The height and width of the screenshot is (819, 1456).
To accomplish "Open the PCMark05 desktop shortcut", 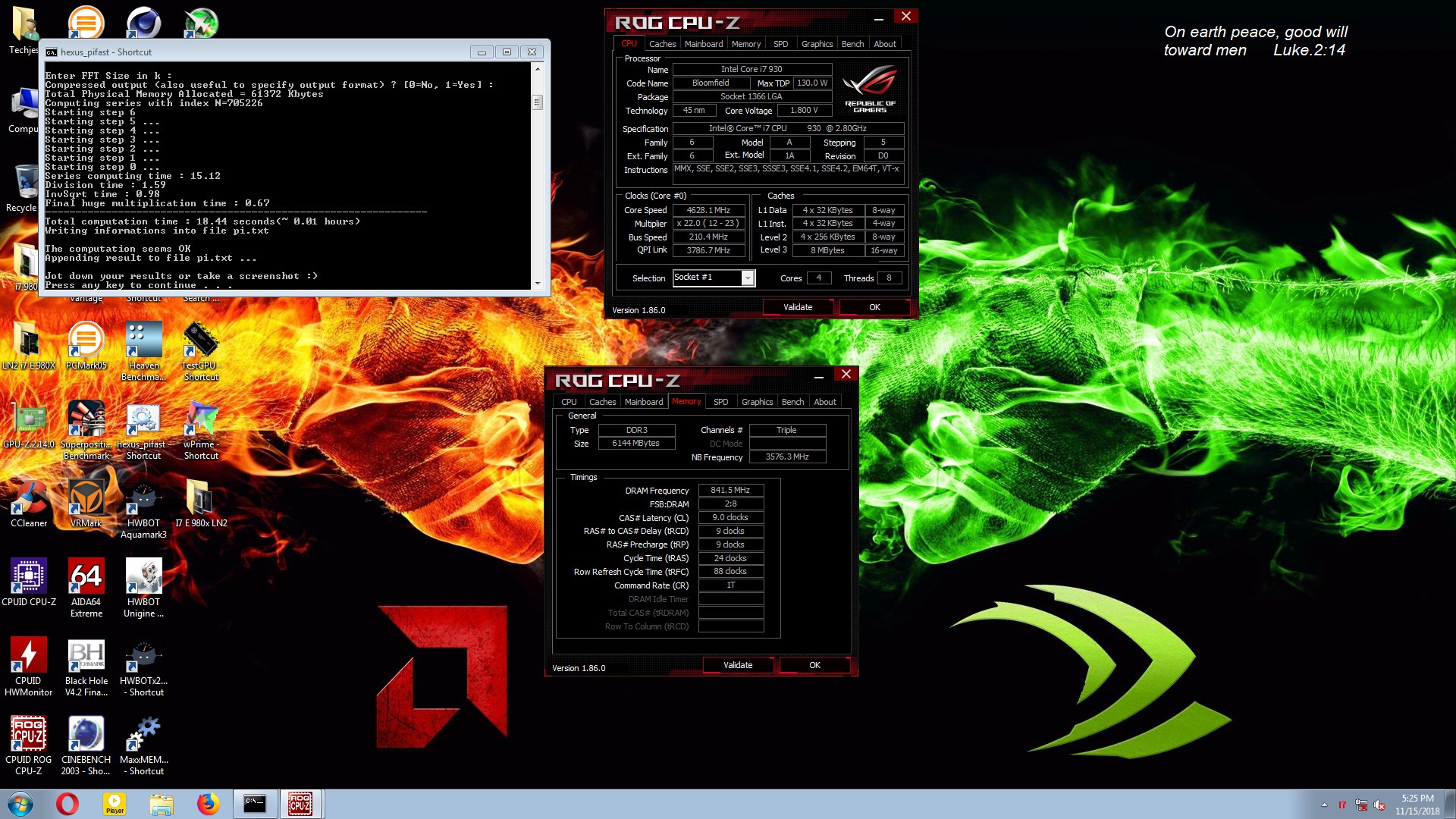I will [x=86, y=345].
